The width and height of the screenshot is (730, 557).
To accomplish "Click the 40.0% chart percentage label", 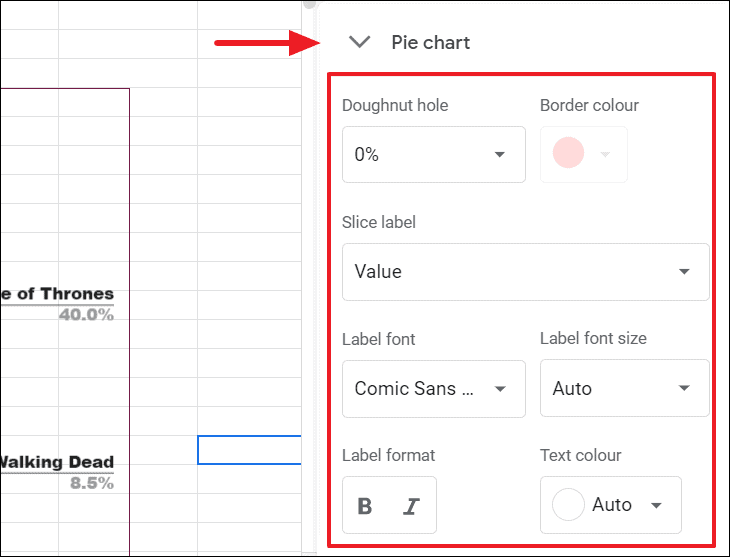I will [86, 315].
